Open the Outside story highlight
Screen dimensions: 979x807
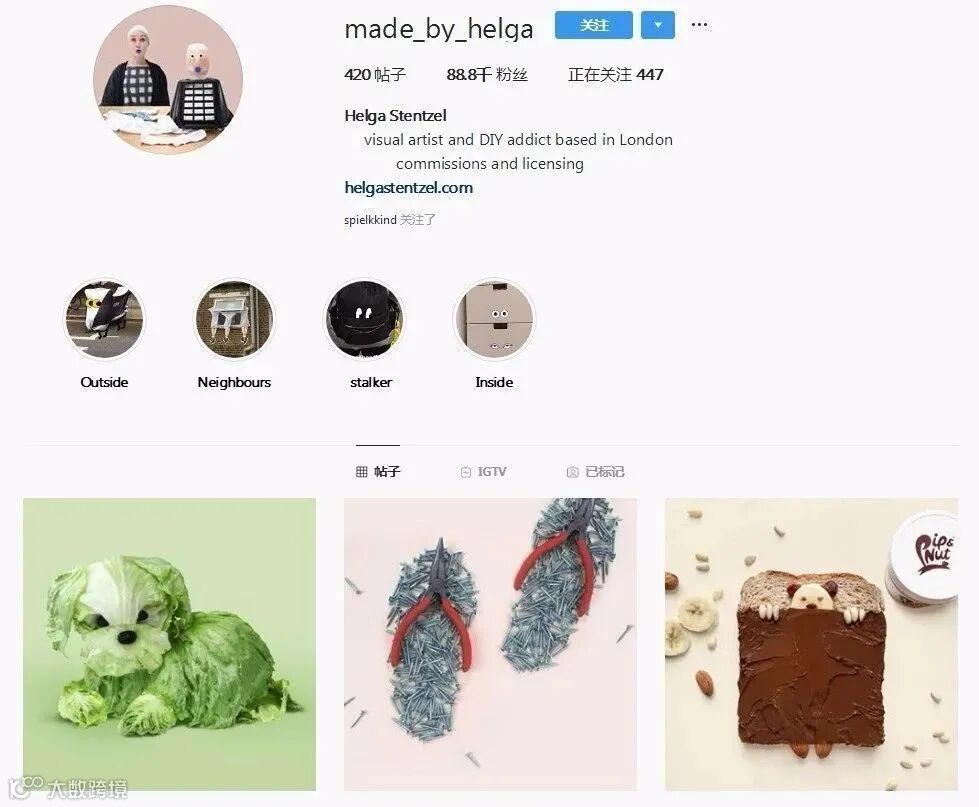[104, 319]
